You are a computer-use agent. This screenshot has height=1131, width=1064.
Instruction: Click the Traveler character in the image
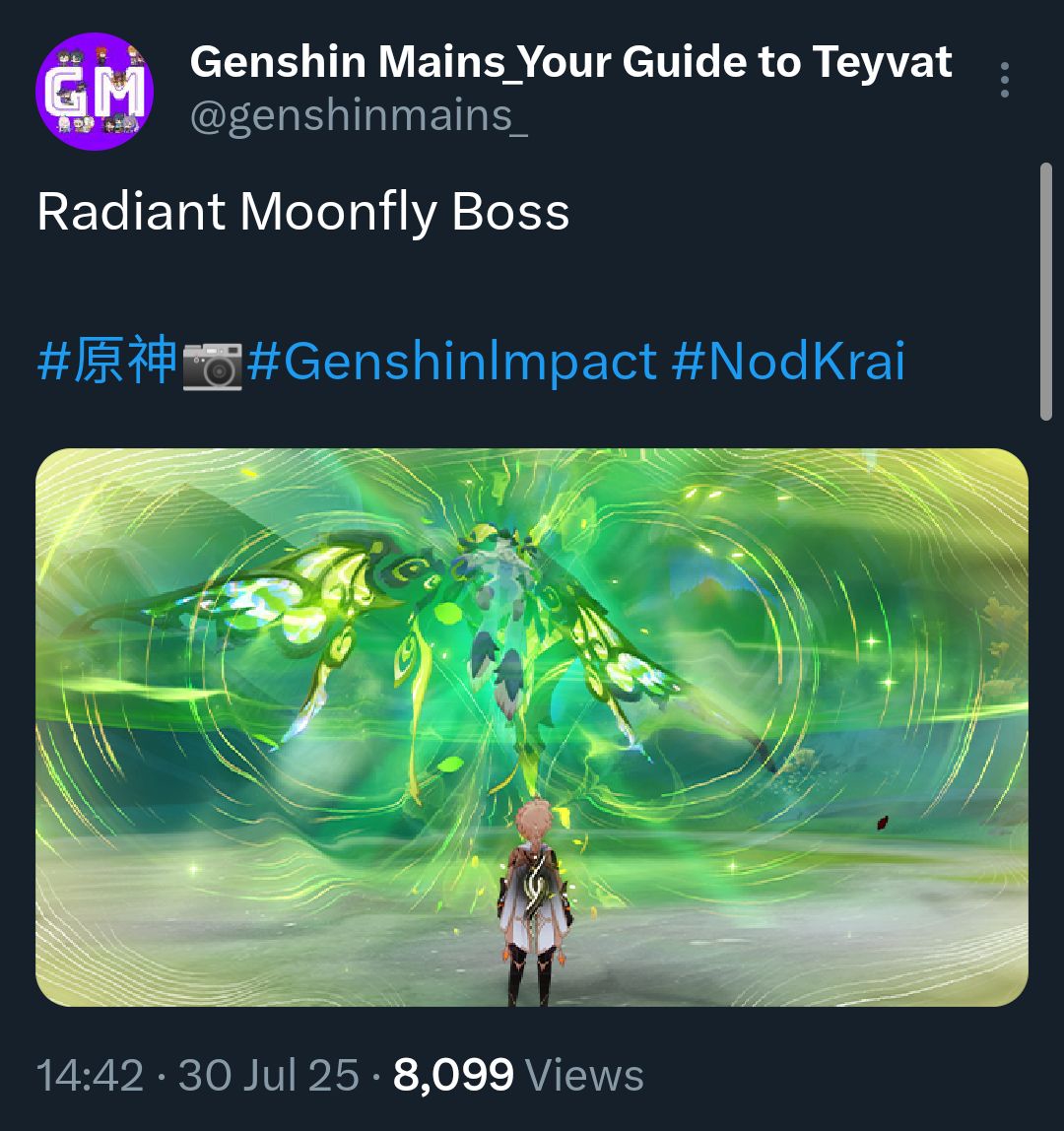[x=534, y=901]
